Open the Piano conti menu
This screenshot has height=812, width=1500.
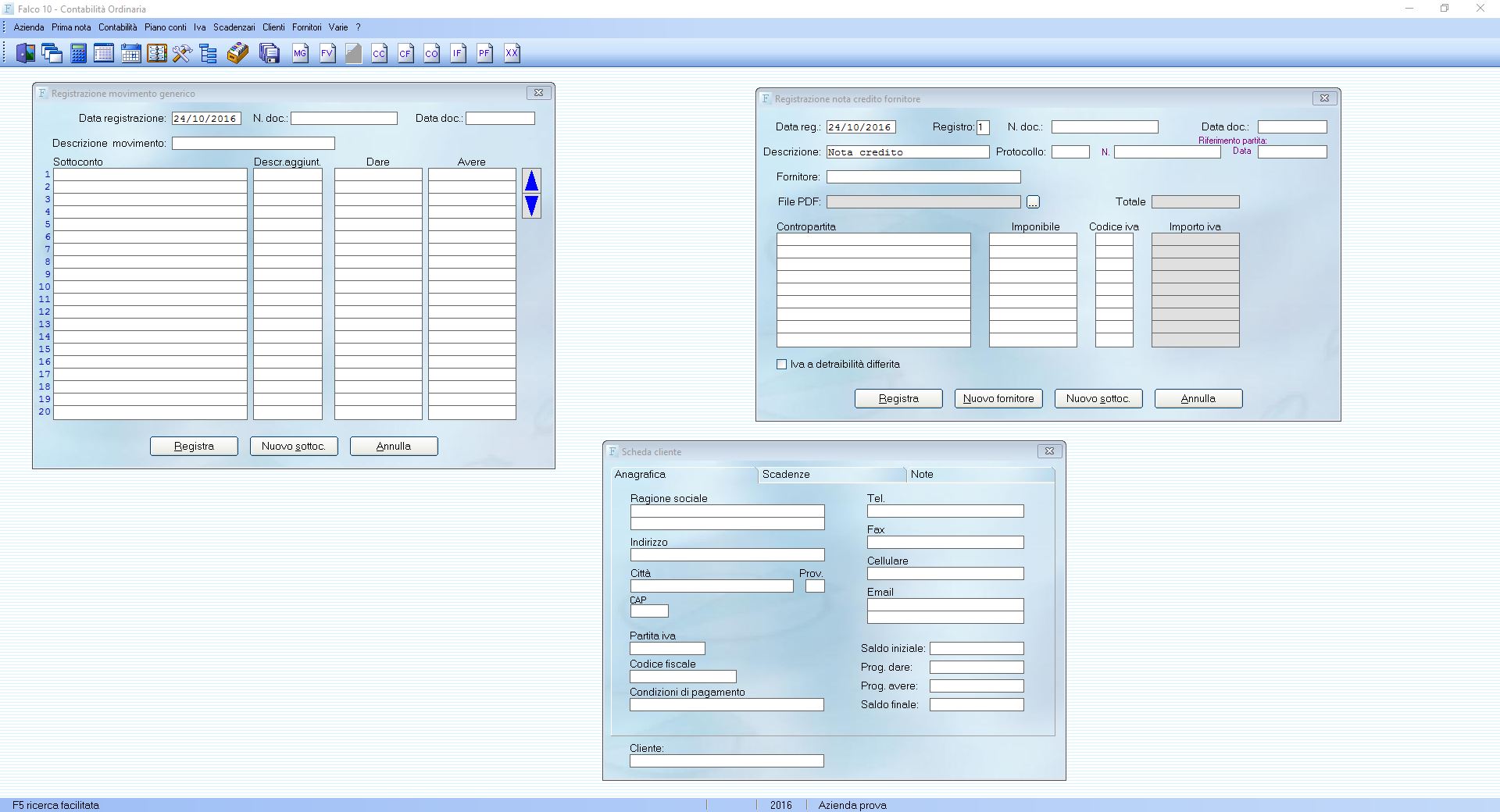[166, 27]
